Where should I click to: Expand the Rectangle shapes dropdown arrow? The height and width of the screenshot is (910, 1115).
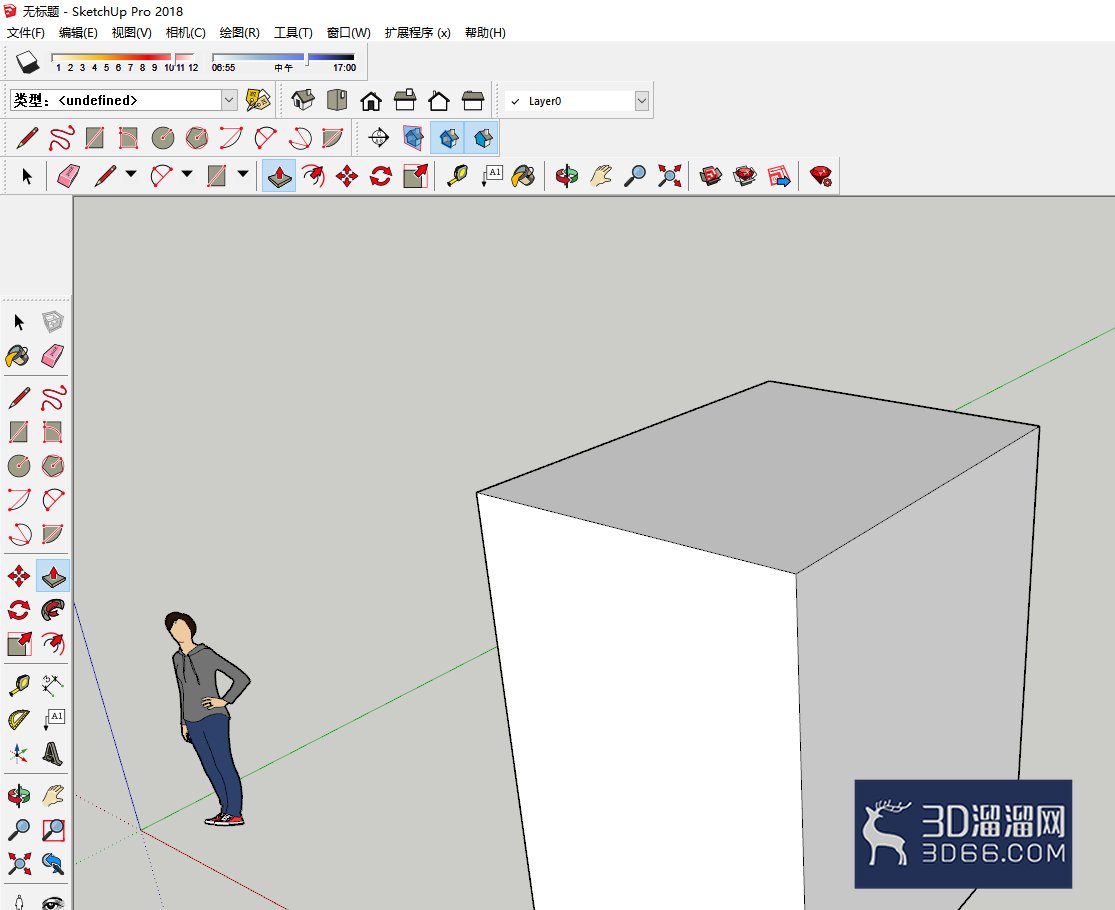(243, 173)
